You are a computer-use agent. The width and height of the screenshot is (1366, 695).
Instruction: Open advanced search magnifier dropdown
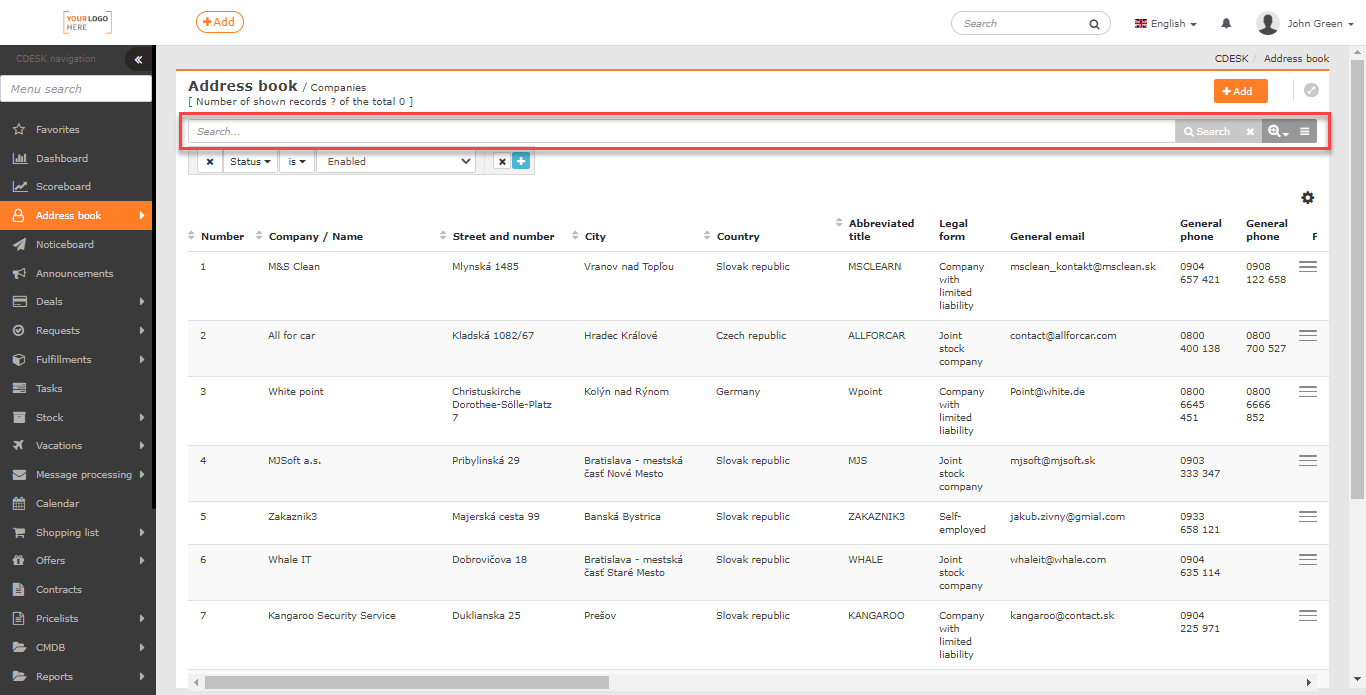1277,131
